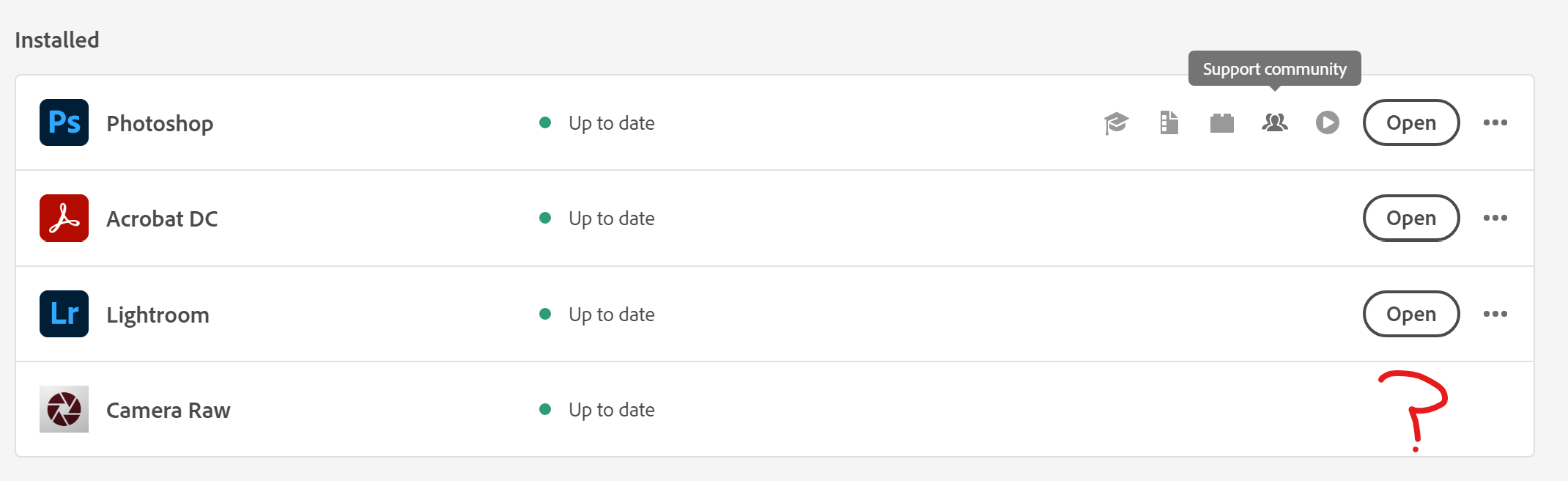Open the Support community for Photoshop
The width and height of the screenshot is (1568, 481).
point(1275,122)
